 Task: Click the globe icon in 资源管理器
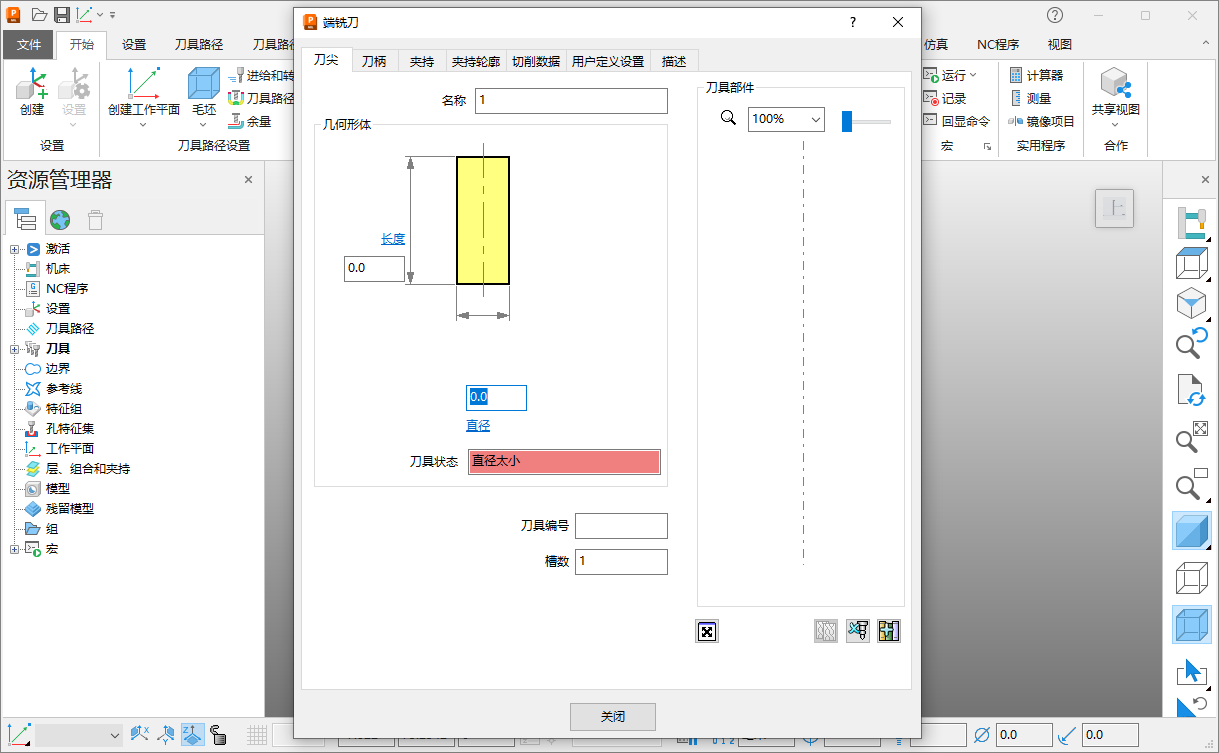click(x=60, y=220)
